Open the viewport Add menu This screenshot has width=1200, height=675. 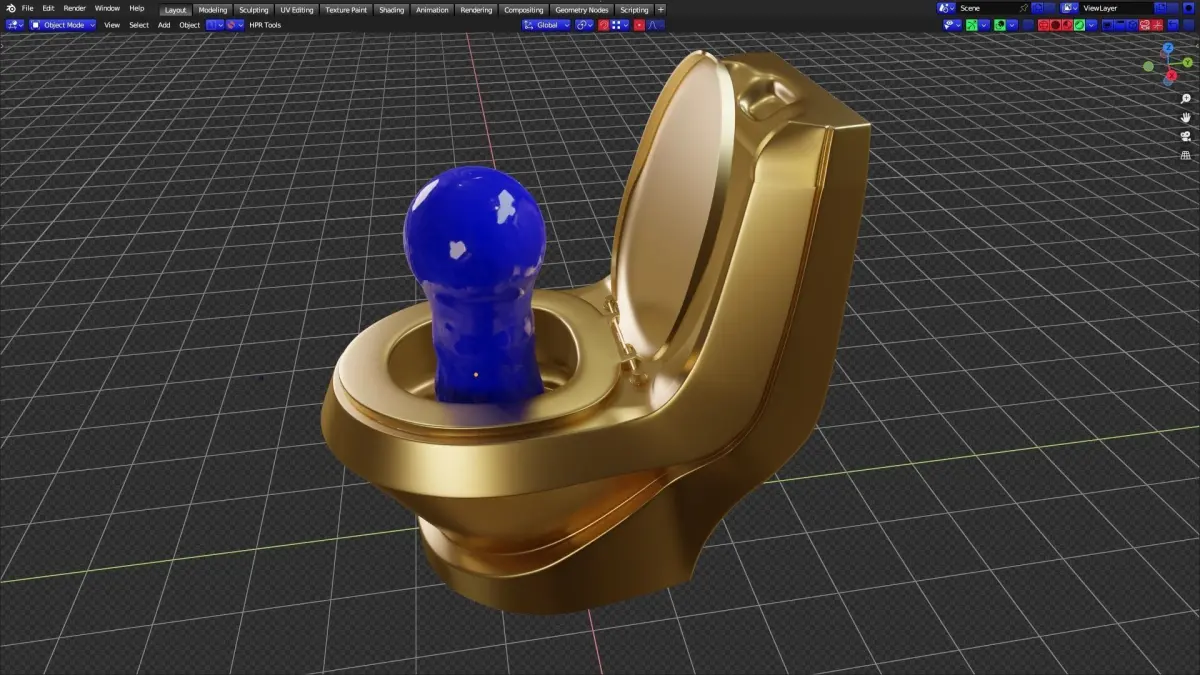click(x=164, y=25)
